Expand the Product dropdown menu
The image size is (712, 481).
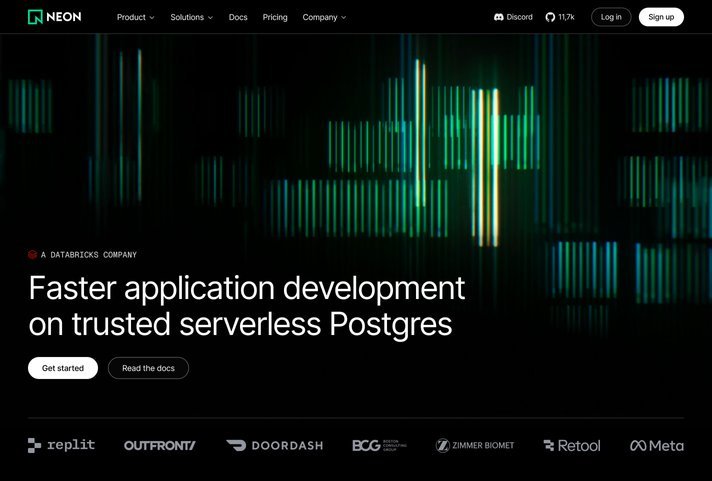point(135,17)
